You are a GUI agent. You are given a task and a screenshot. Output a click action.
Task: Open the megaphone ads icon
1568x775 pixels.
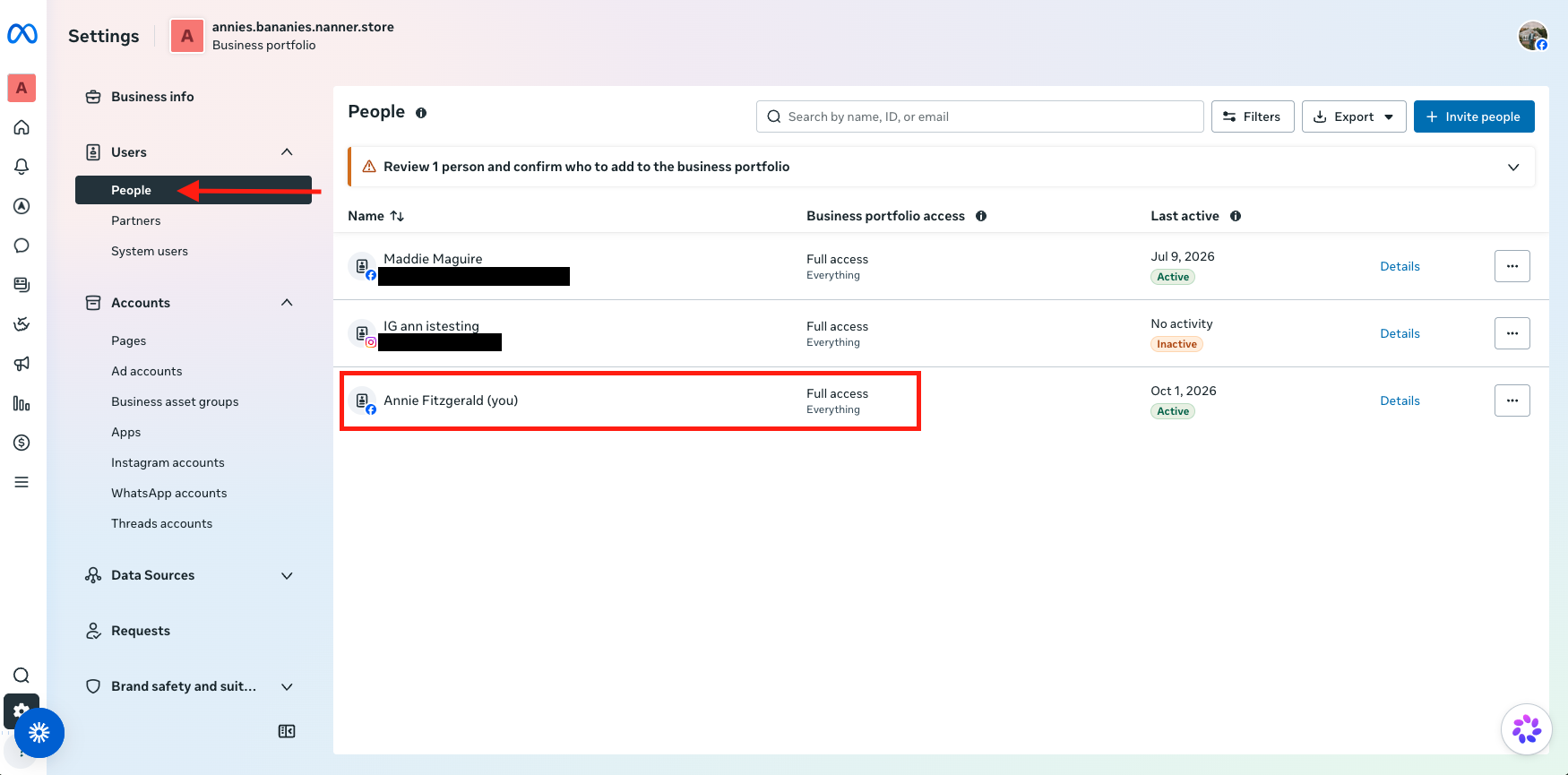(22, 364)
